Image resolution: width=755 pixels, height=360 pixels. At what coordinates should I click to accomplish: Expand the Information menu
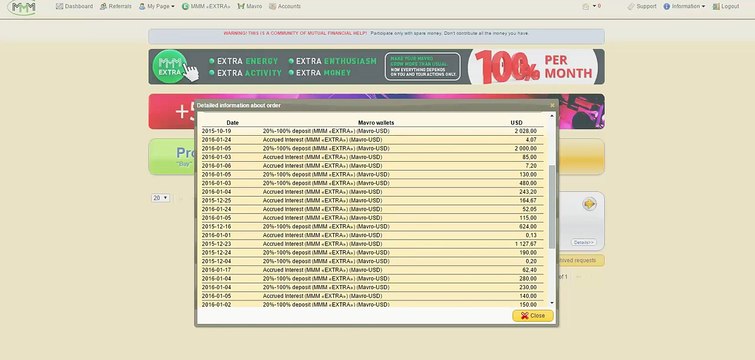click(x=684, y=6)
